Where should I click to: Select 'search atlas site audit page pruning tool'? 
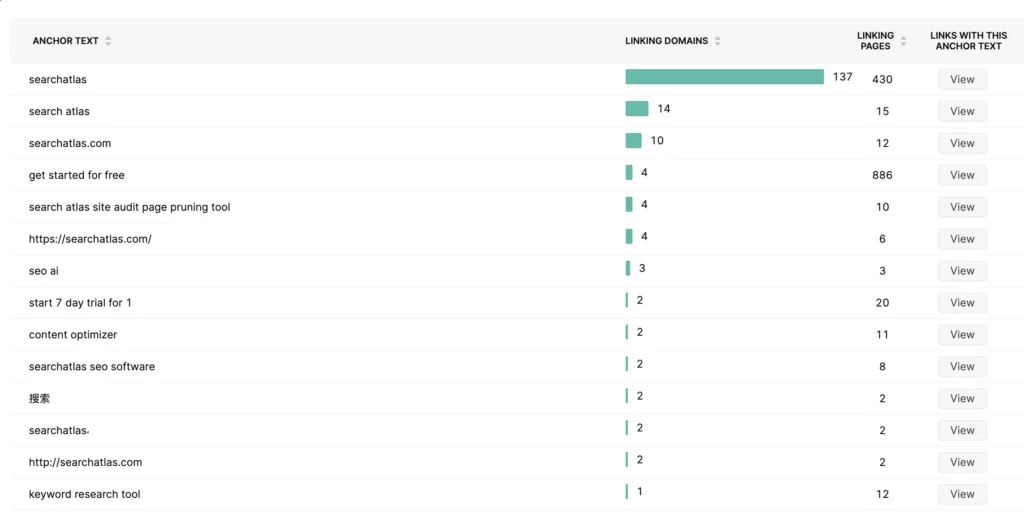pyautogui.click(x=129, y=207)
